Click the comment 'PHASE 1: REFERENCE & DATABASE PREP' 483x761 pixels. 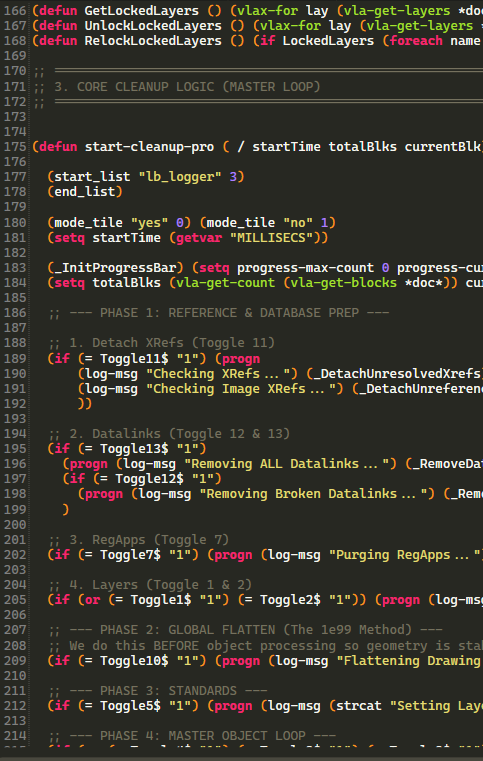229,313
